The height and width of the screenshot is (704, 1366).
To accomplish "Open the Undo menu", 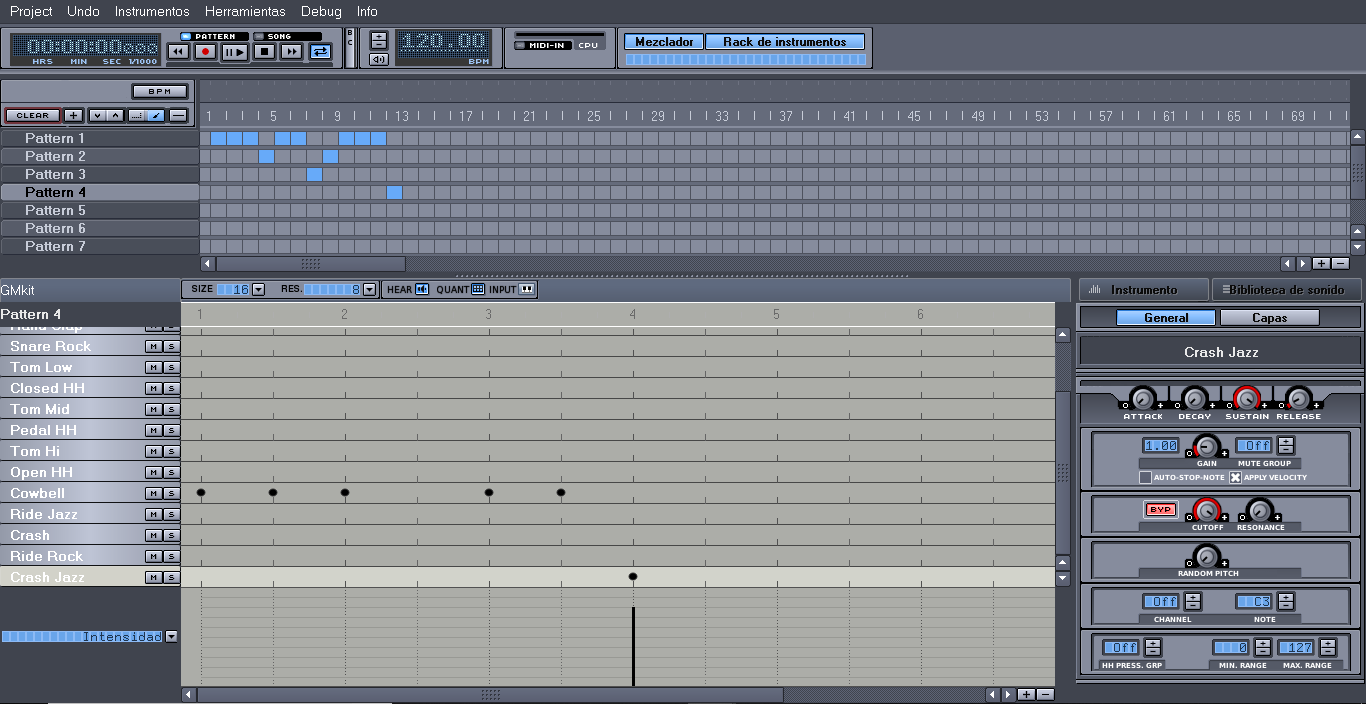I will (83, 11).
